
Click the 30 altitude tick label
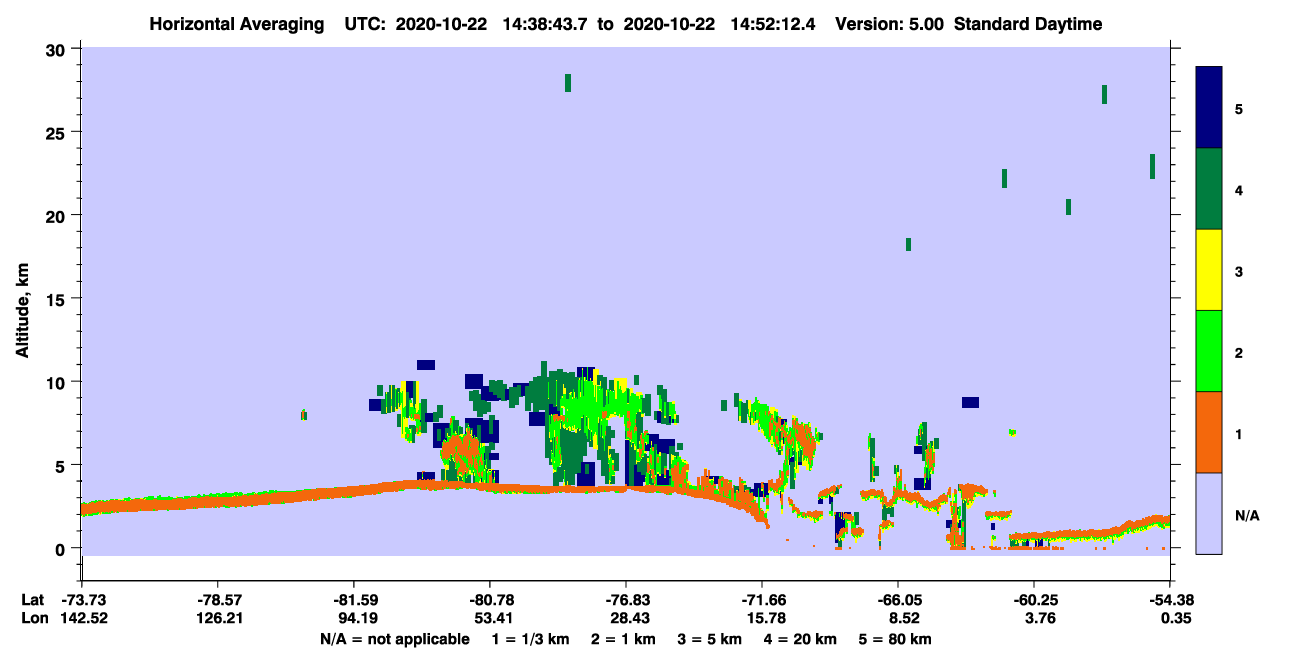tap(57, 49)
